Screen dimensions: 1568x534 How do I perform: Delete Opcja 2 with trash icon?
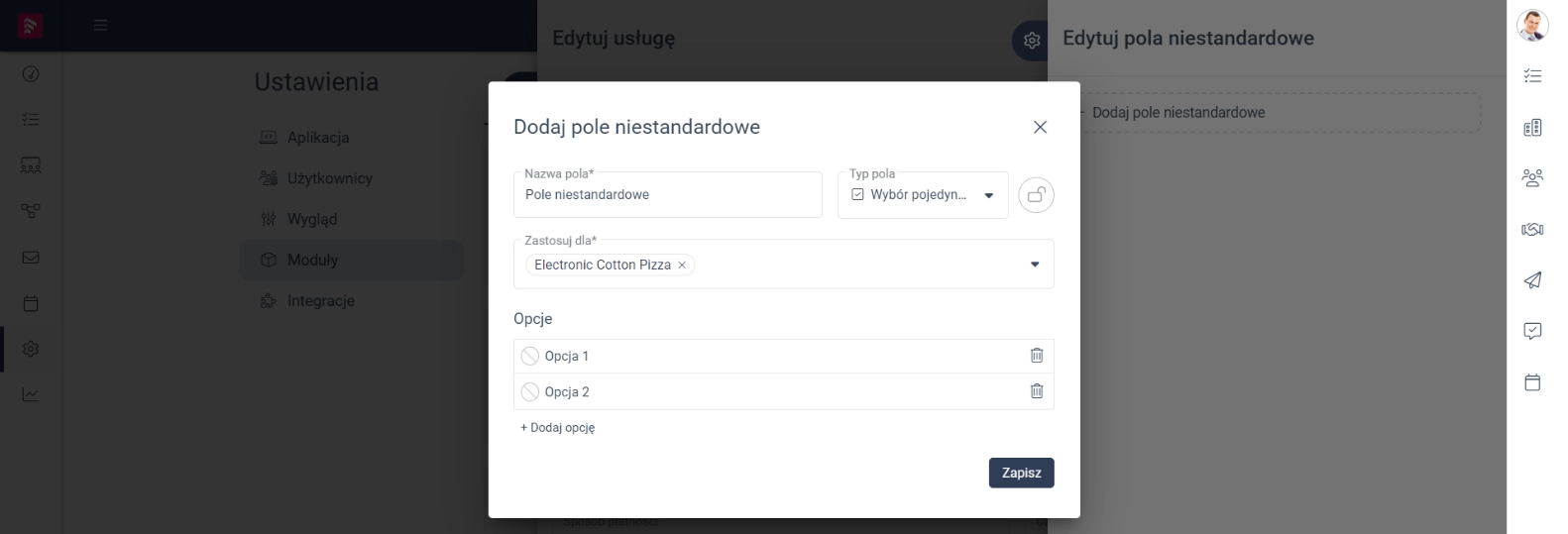pos(1037,391)
